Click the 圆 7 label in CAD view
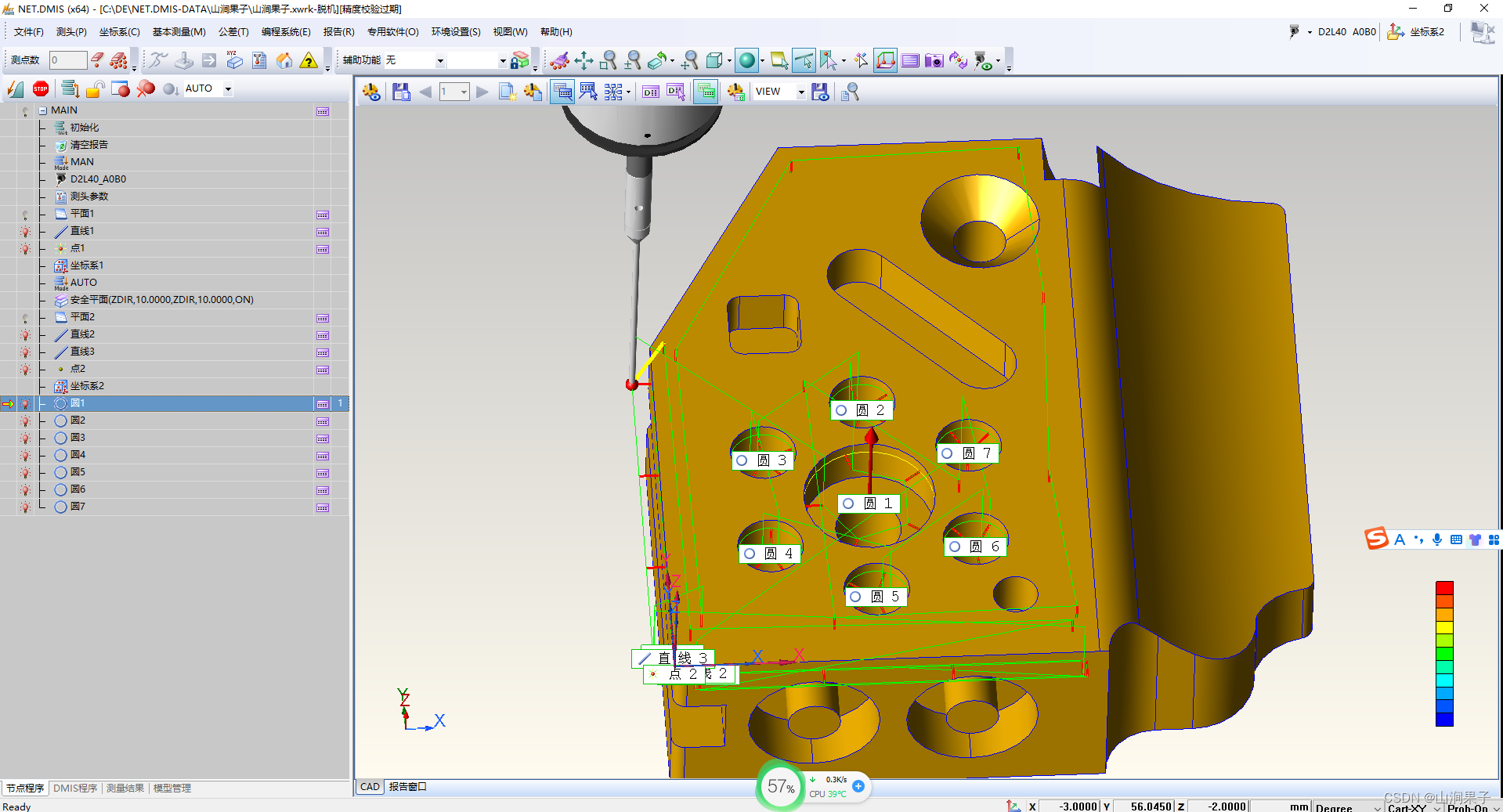The image size is (1503, 812). click(x=968, y=453)
